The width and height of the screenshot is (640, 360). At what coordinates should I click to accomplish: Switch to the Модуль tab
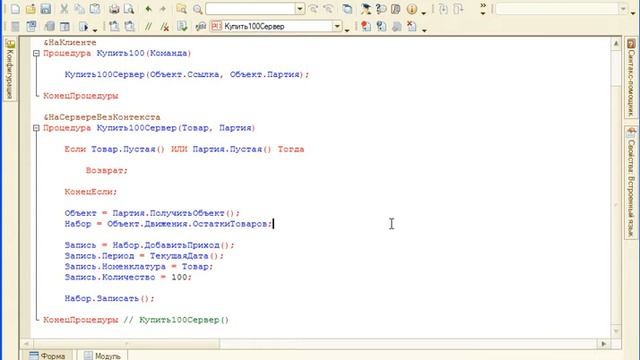tap(102, 356)
